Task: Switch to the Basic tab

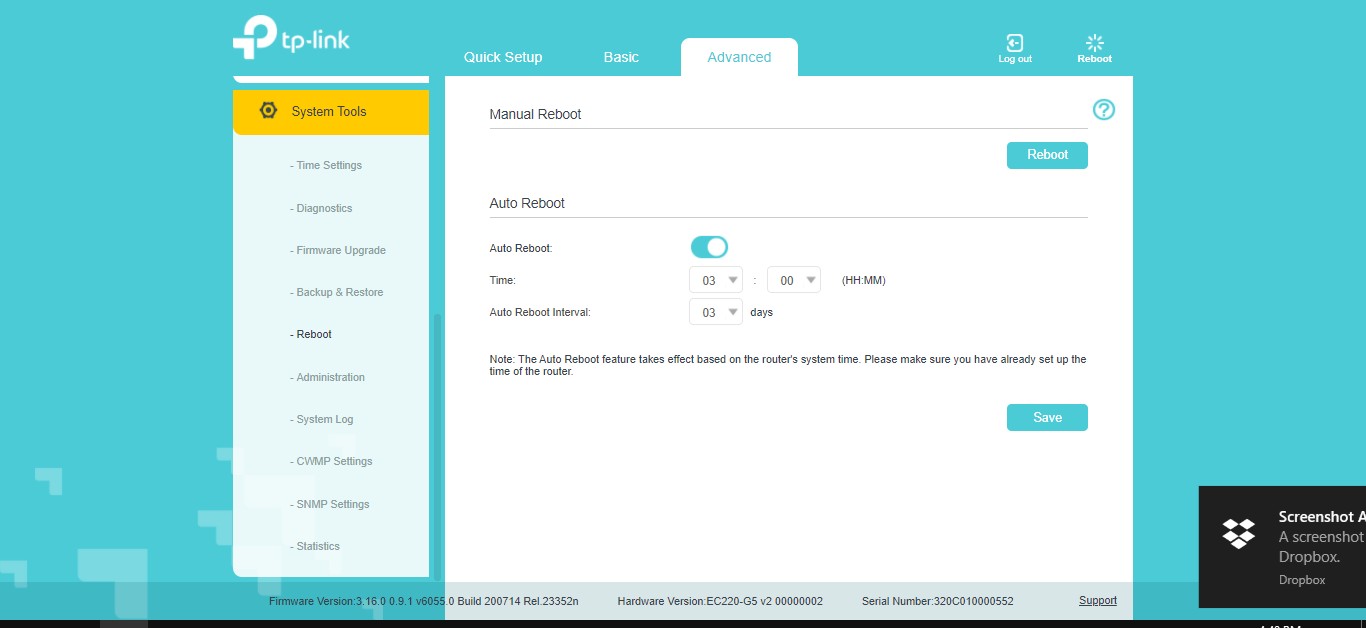Action: click(621, 57)
